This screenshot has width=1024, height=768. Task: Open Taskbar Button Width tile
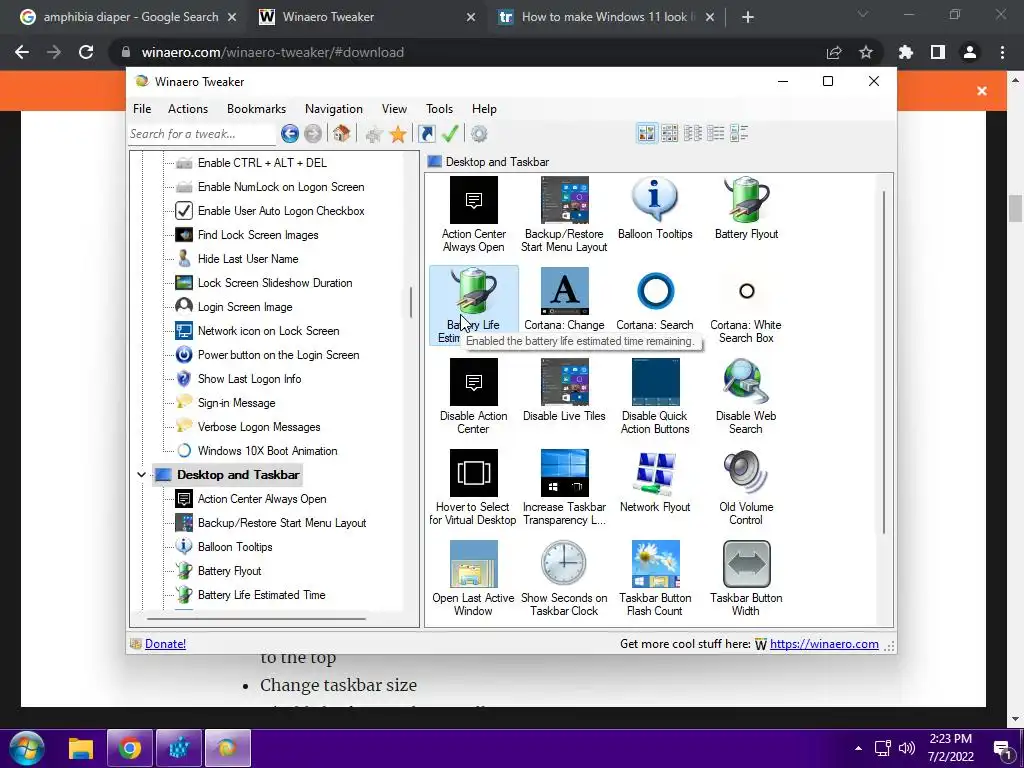coord(746,579)
